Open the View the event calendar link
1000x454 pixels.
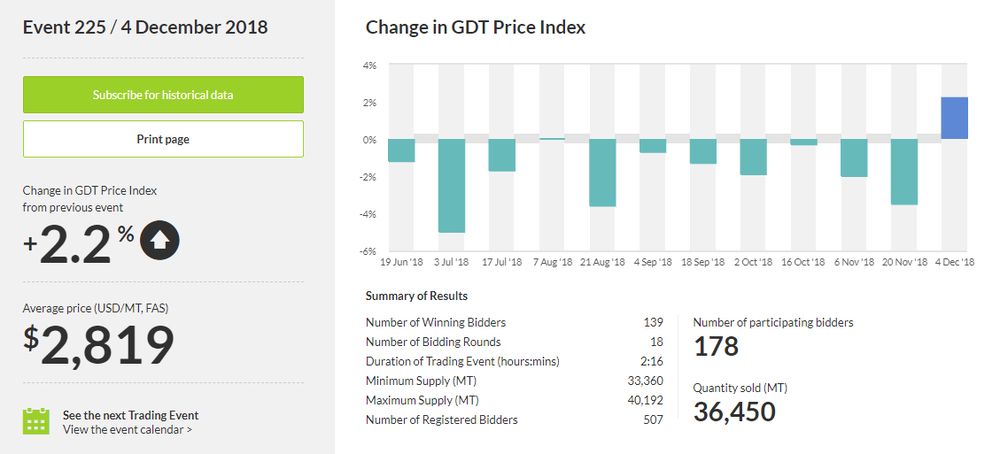pyautogui.click(x=127, y=430)
